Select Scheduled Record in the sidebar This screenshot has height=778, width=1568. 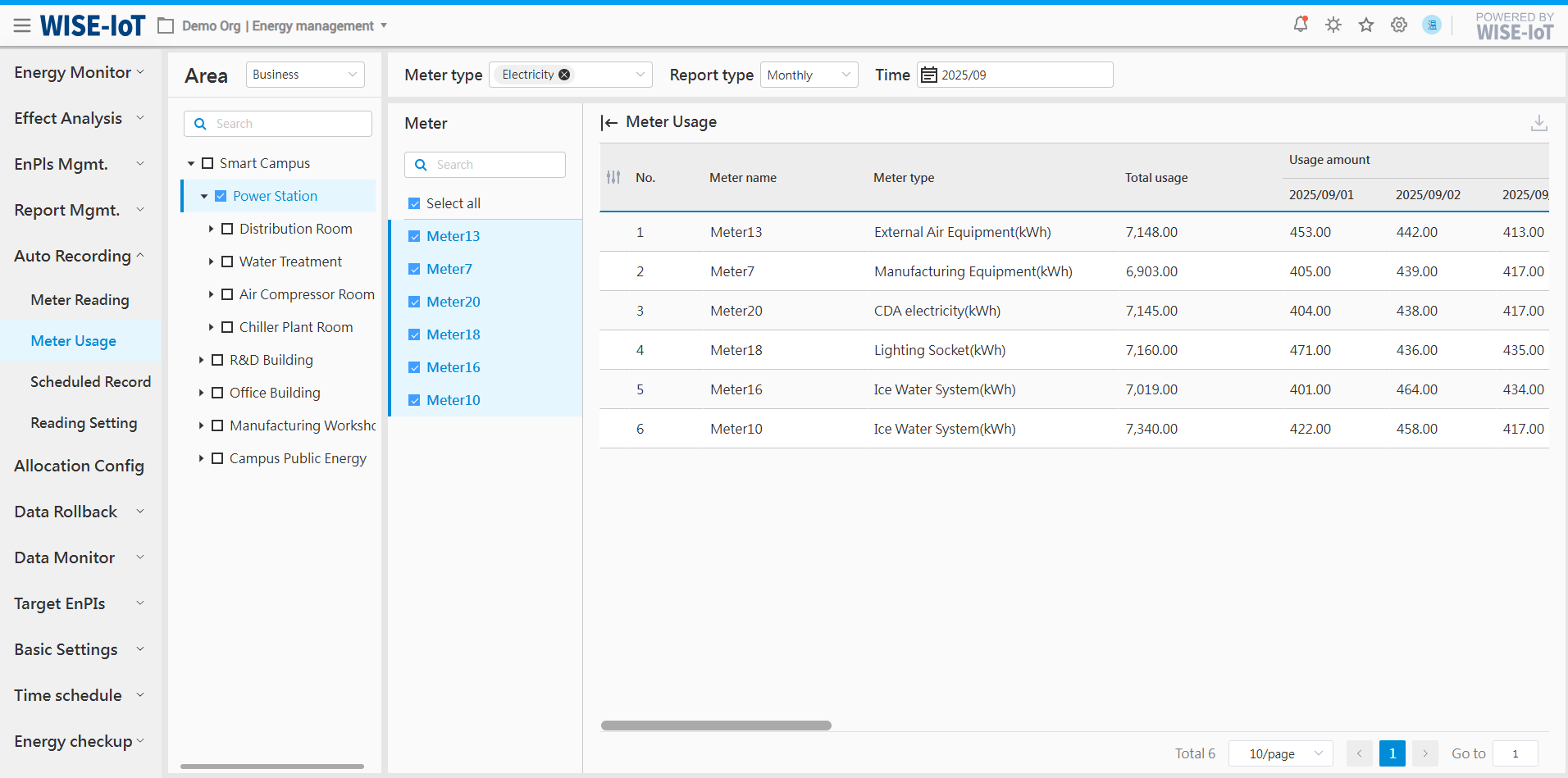click(x=90, y=382)
